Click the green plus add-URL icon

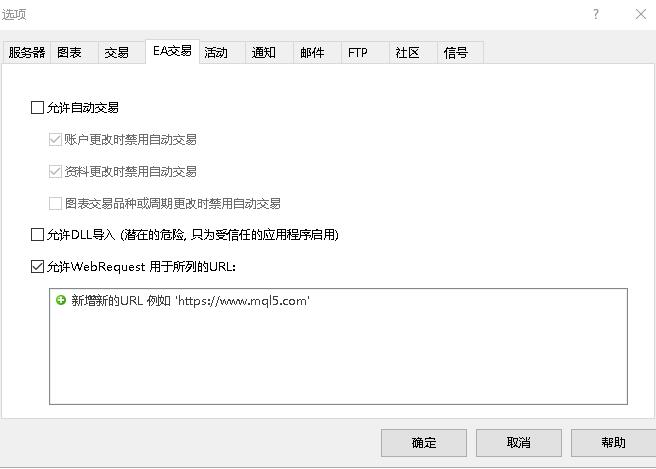point(61,300)
